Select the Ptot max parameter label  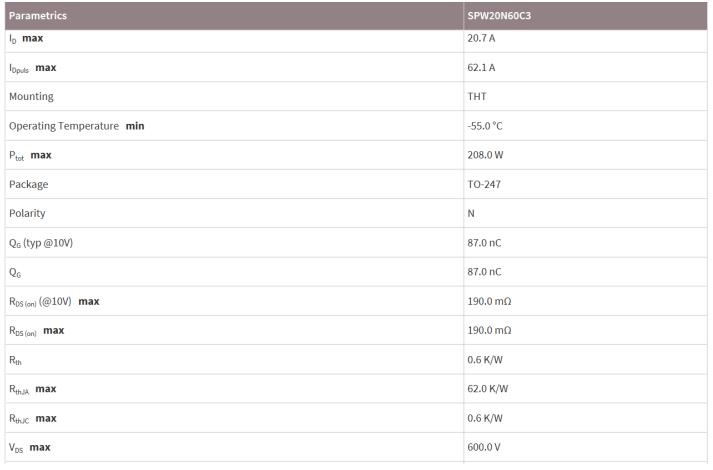click(x=30, y=155)
